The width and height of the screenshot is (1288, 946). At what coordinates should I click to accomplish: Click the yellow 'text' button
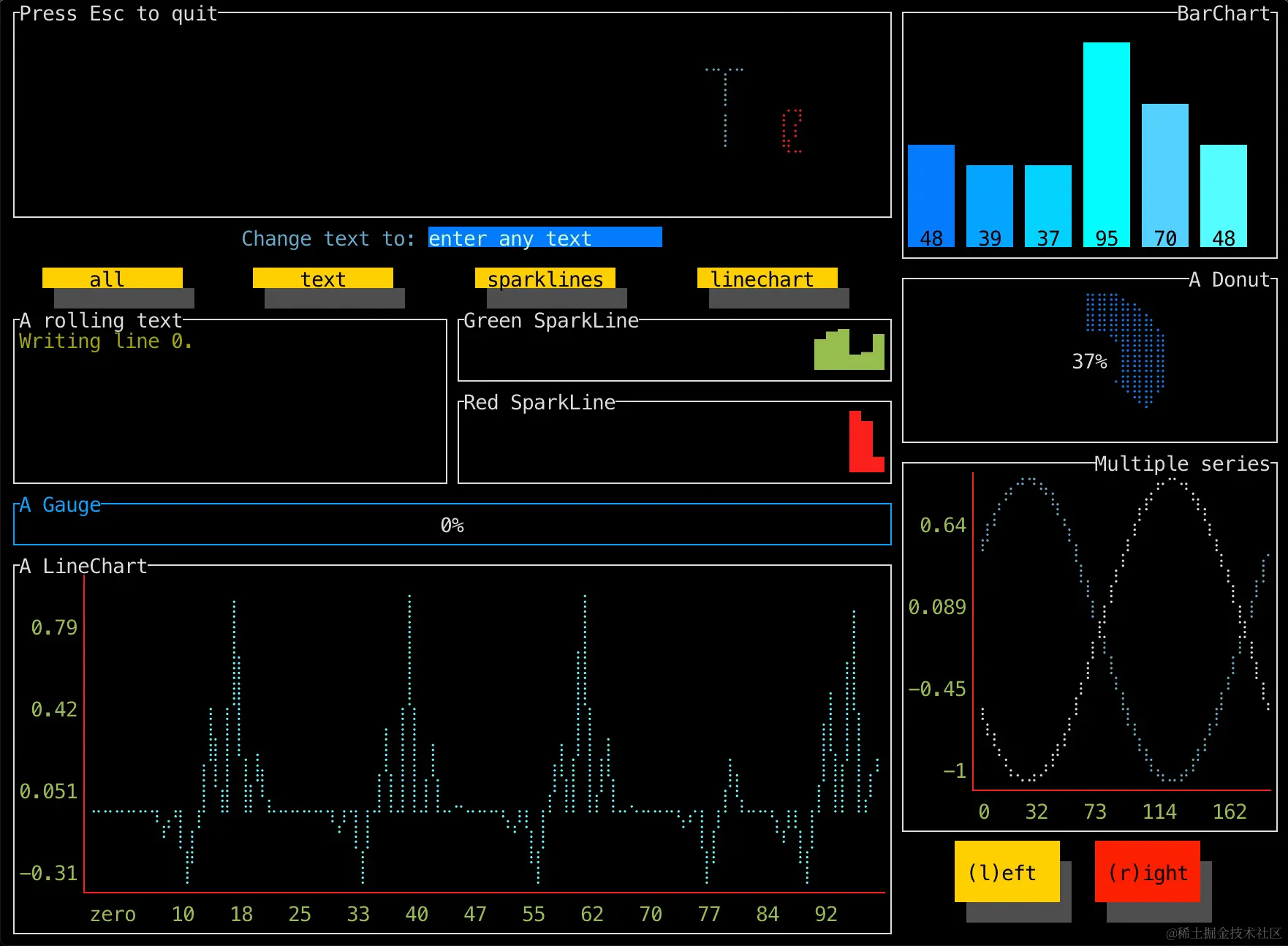pos(323,279)
